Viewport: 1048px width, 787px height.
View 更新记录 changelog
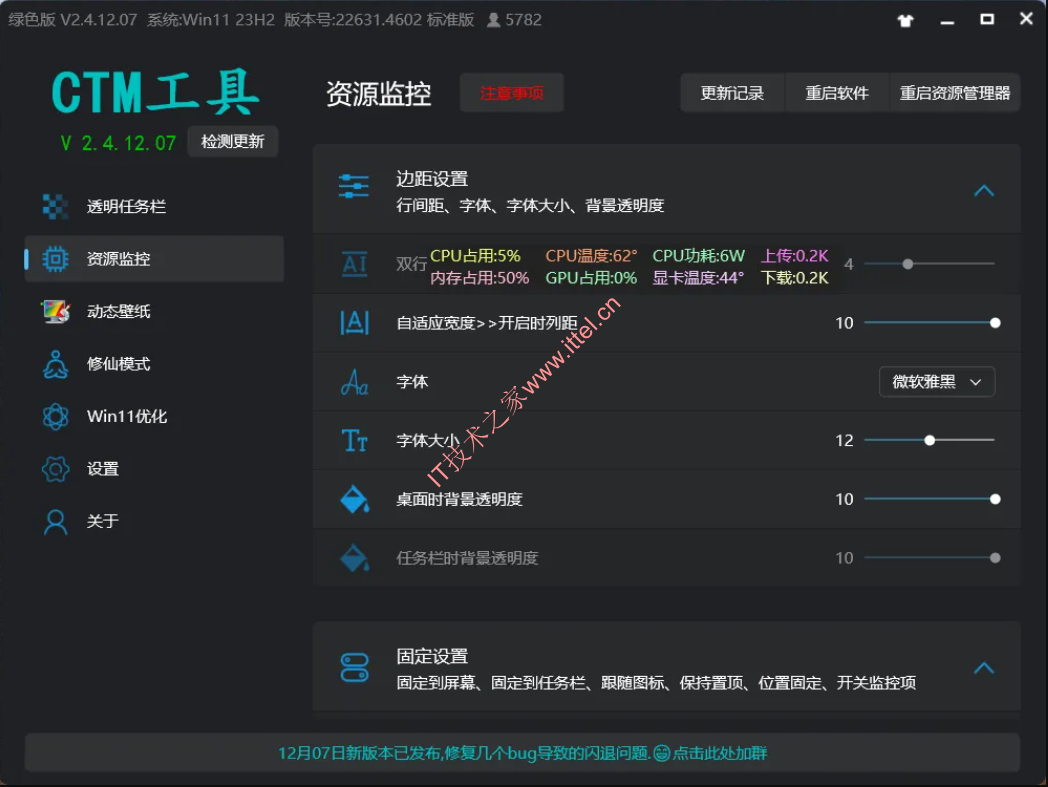coord(733,93)
